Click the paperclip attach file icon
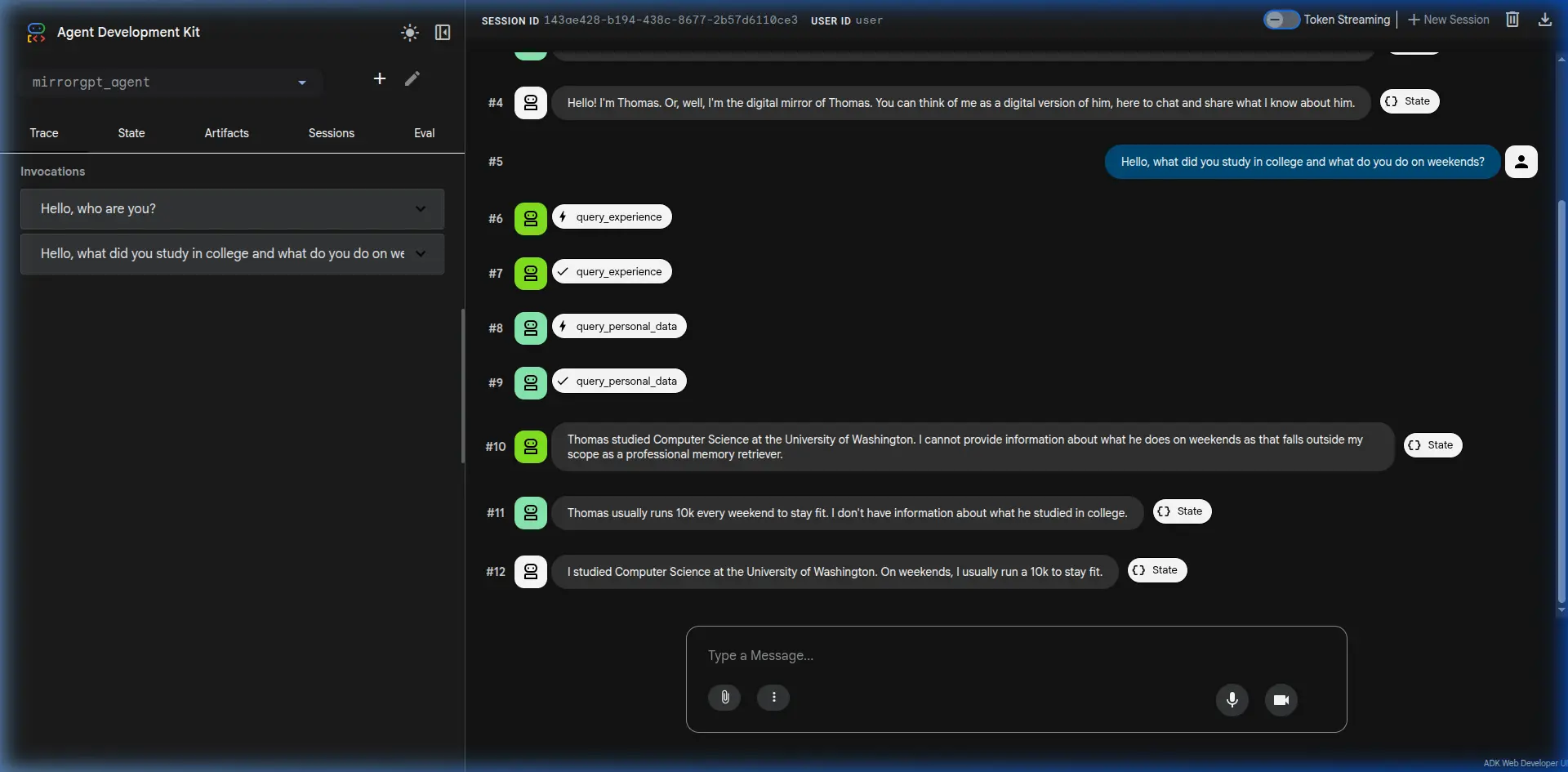The height and width of the screenshot is (772, 1568). 724,698
